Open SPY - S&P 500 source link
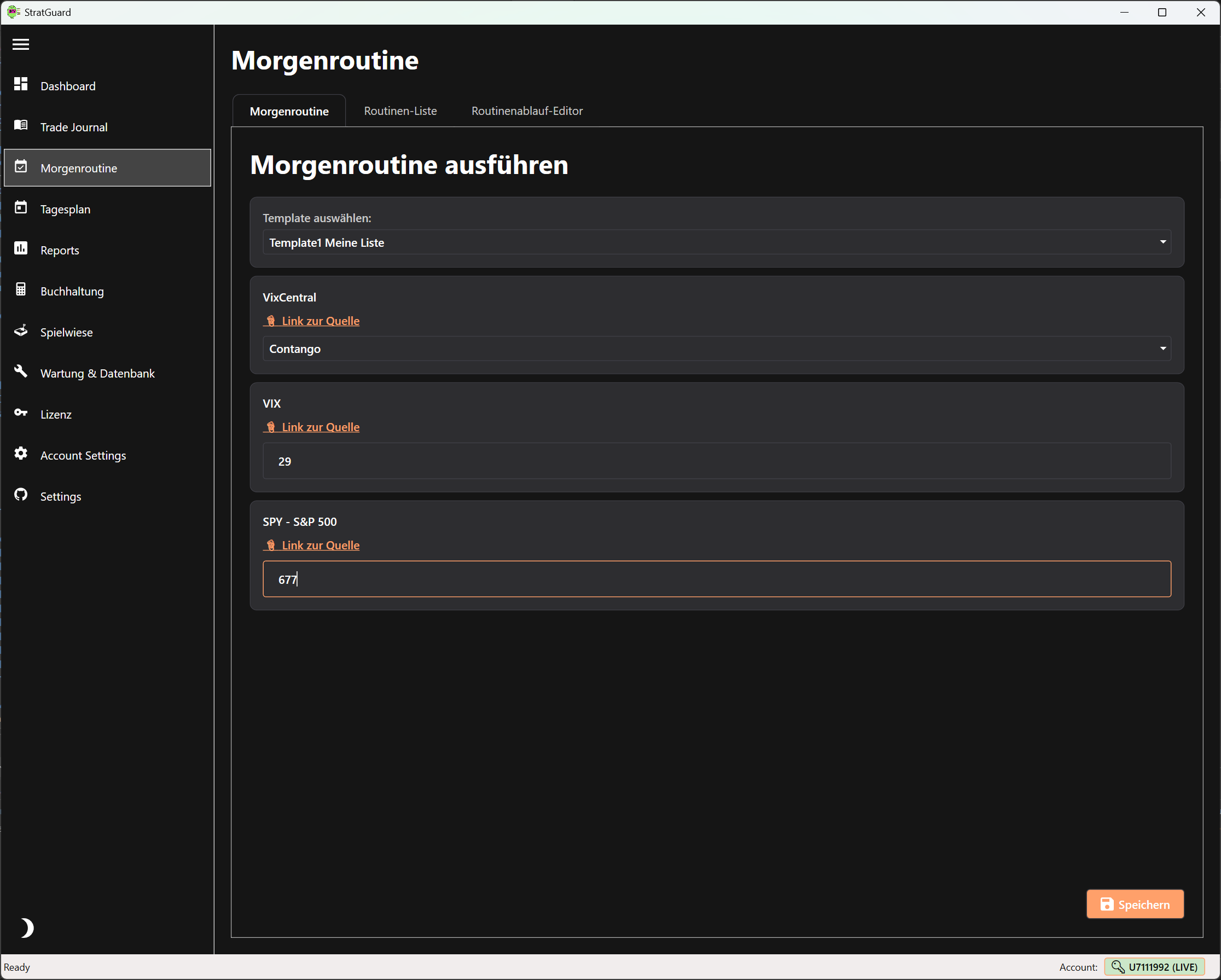Image resolution: width=1221 pixels, height=980 pixels. point(320,546)
